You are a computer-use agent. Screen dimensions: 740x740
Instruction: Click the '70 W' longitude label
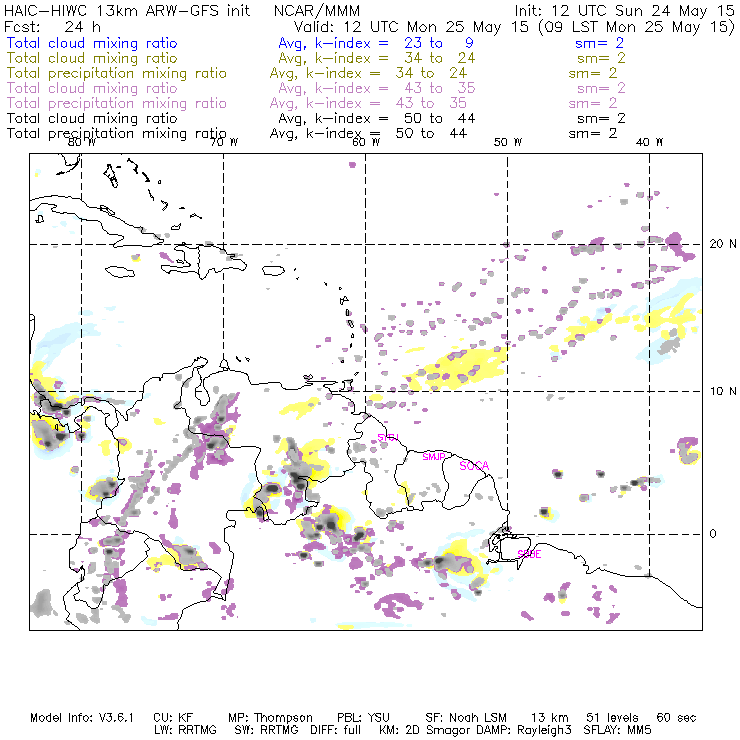pos(224,142)
